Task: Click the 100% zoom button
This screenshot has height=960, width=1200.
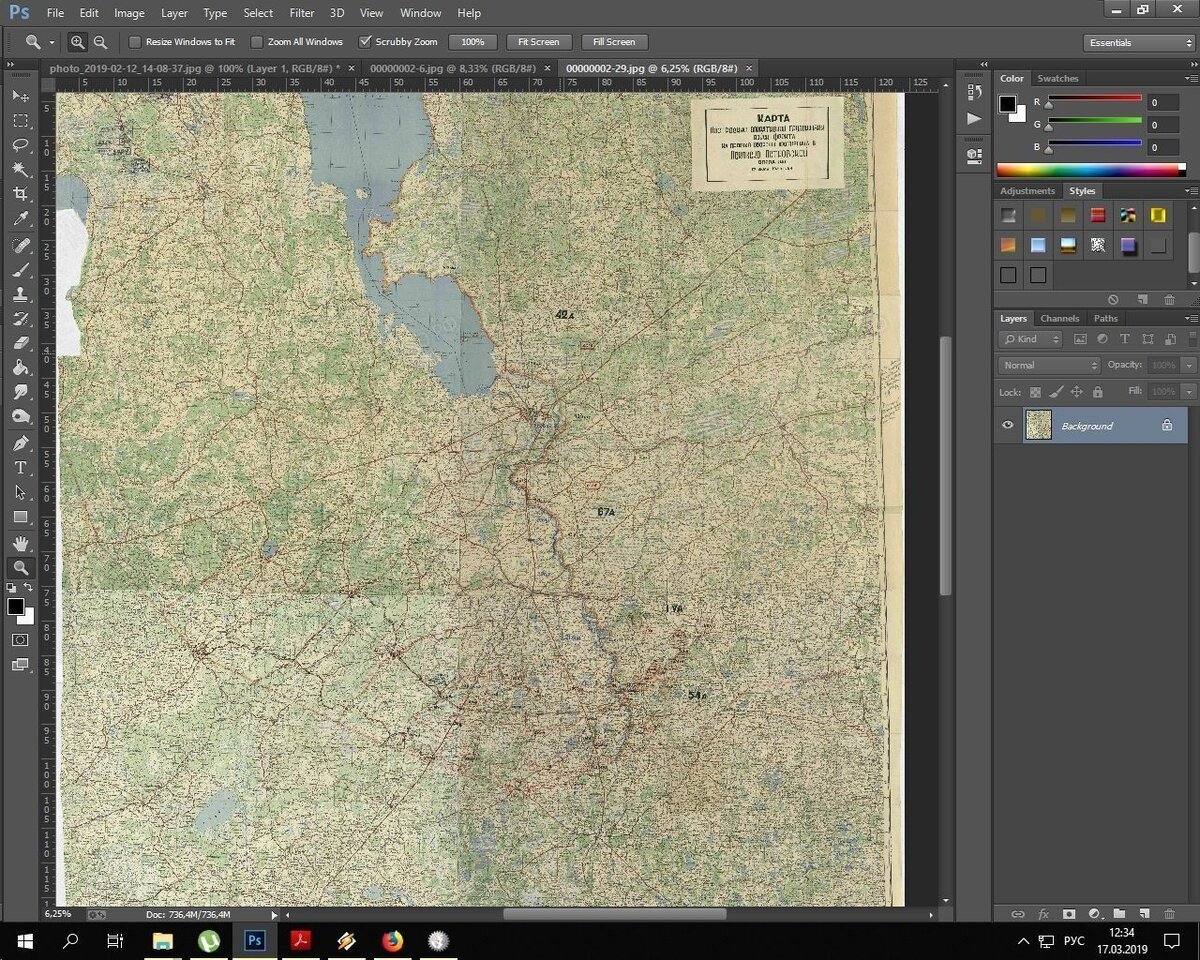Action: 473,42
